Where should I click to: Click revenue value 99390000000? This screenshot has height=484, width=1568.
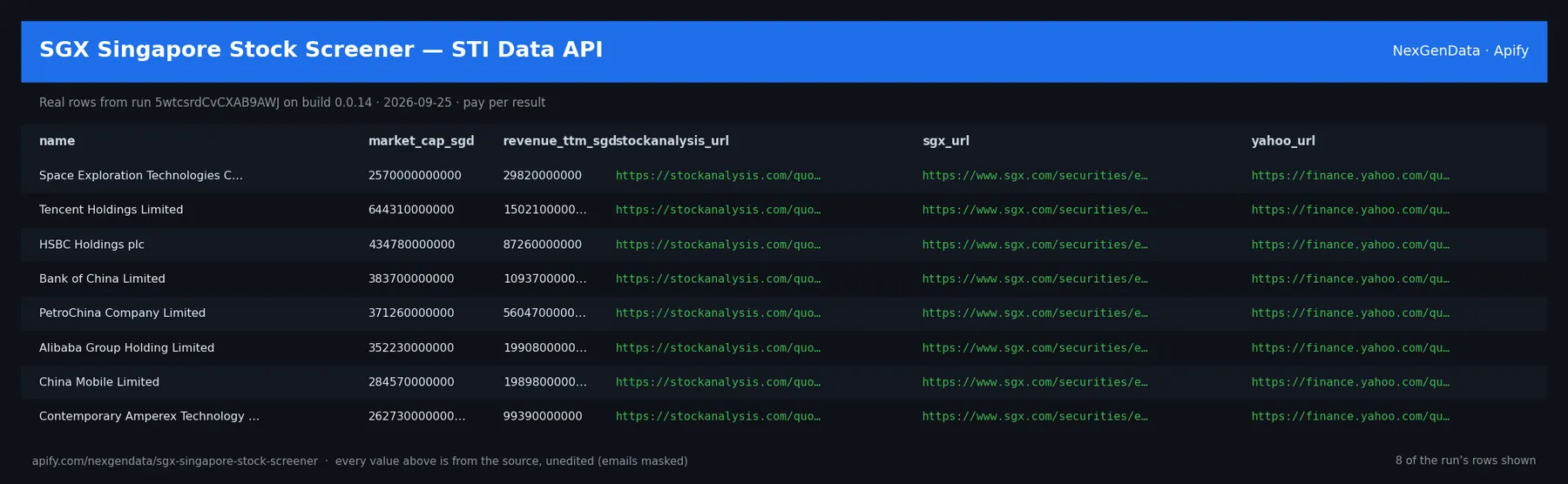[x=543, y=416]
